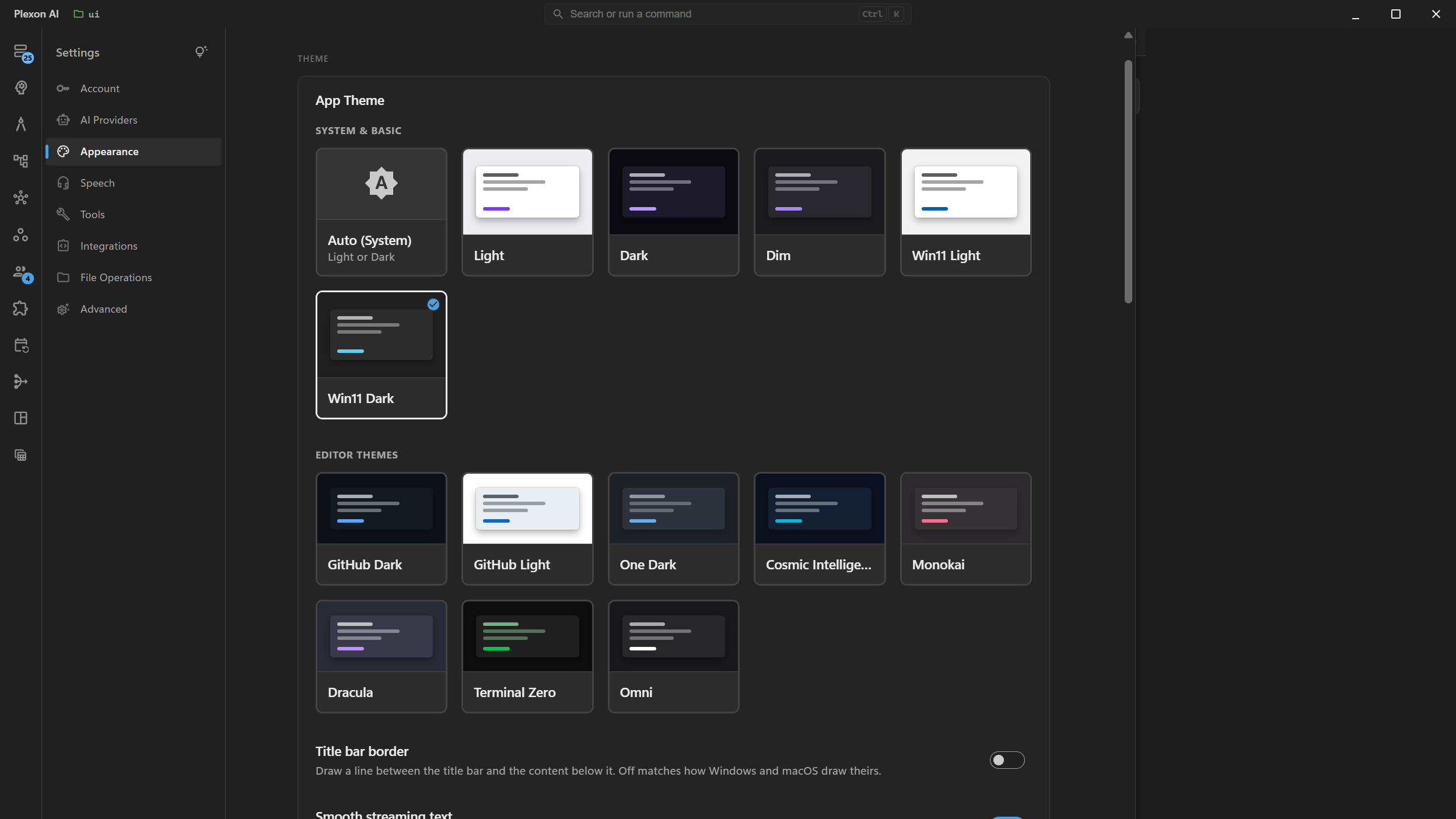Apply the Monokai editor theme
Screen dimensions: 1456x819
[x=966, y=528]
